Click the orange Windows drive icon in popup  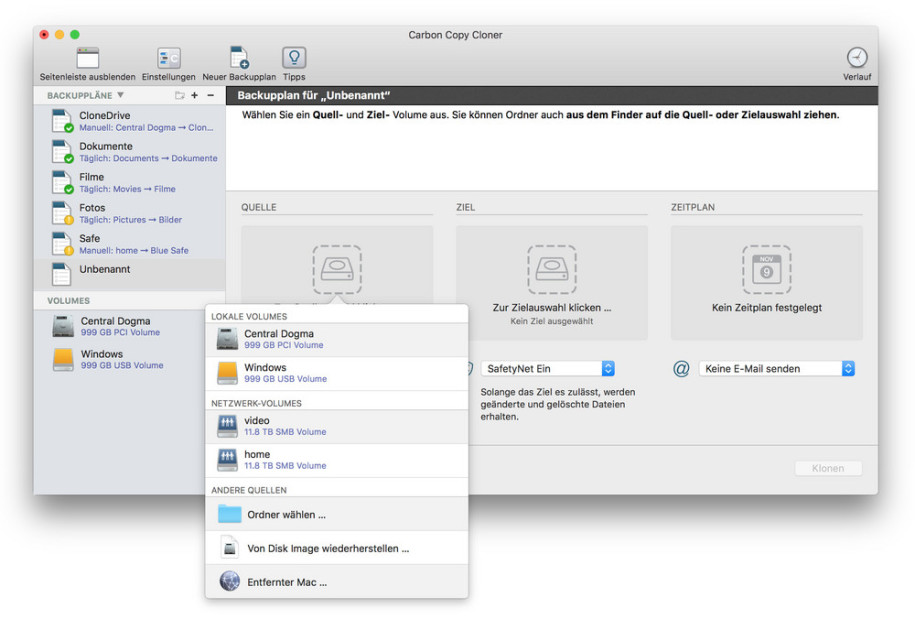pos(227,373)
